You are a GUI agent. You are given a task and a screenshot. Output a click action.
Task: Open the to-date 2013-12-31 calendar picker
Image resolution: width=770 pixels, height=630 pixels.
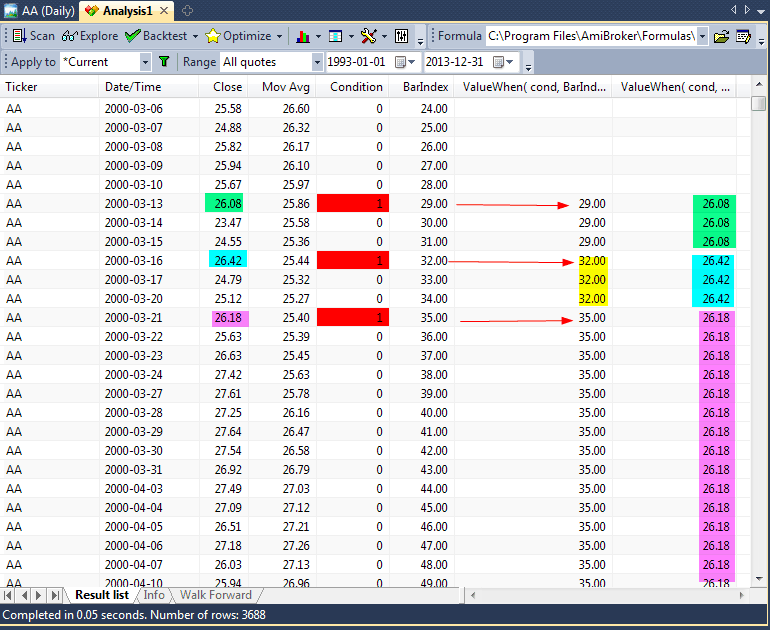click(x=499, y=62)
